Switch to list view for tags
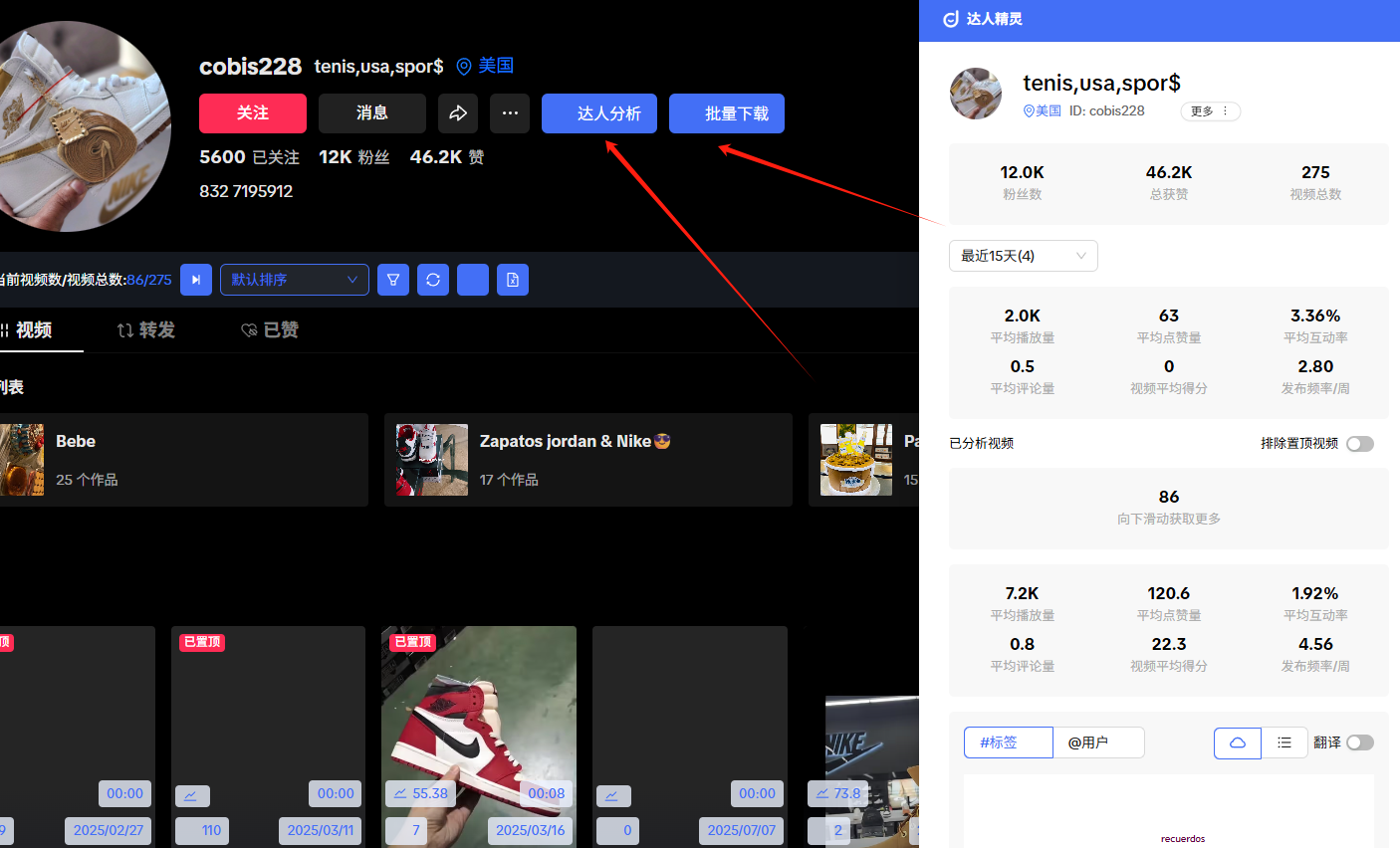Image resolution: width=1400 pixels, height=848 pixels. click(x=1284, y=742)
